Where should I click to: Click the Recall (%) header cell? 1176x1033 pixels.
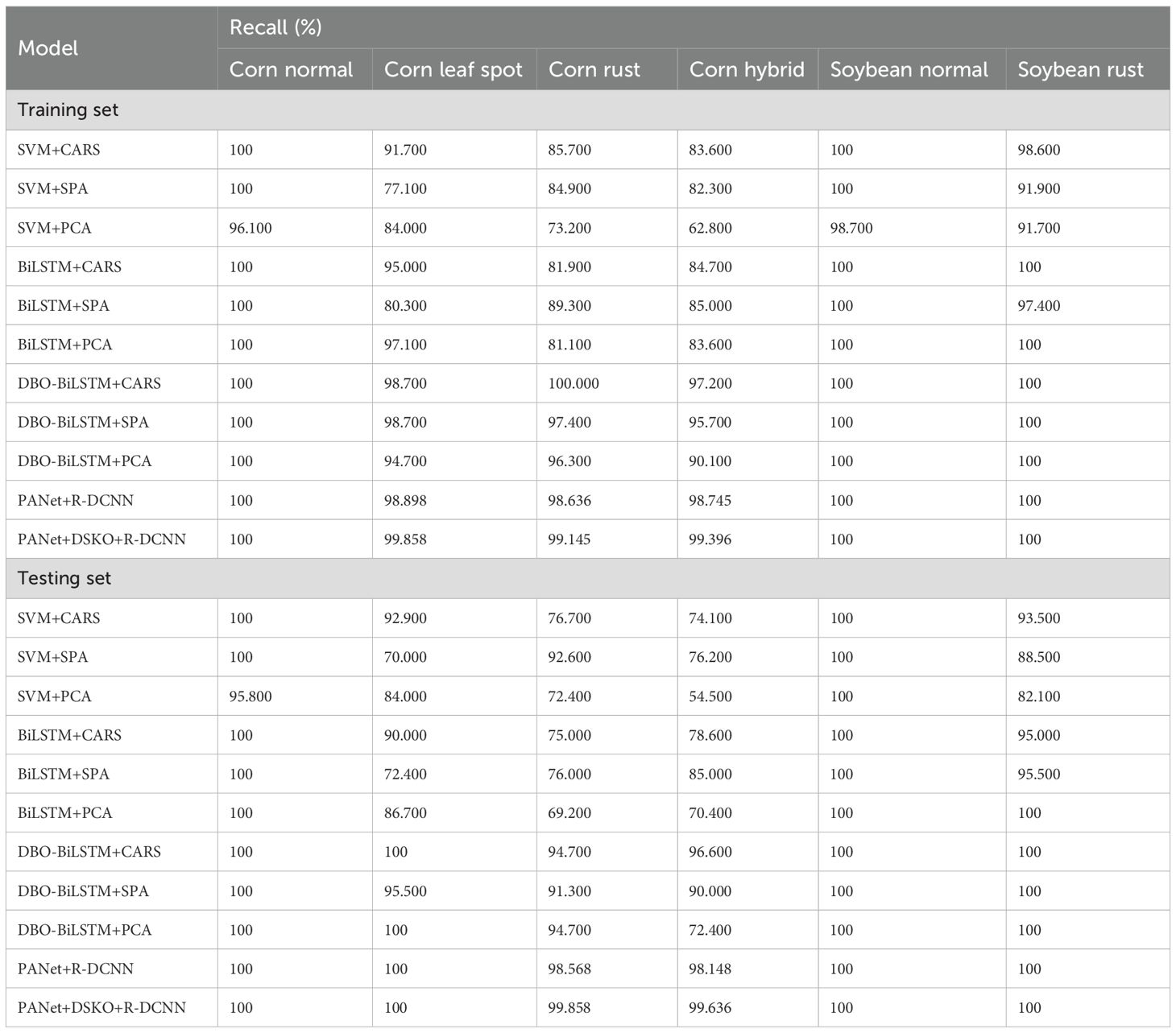275,27
